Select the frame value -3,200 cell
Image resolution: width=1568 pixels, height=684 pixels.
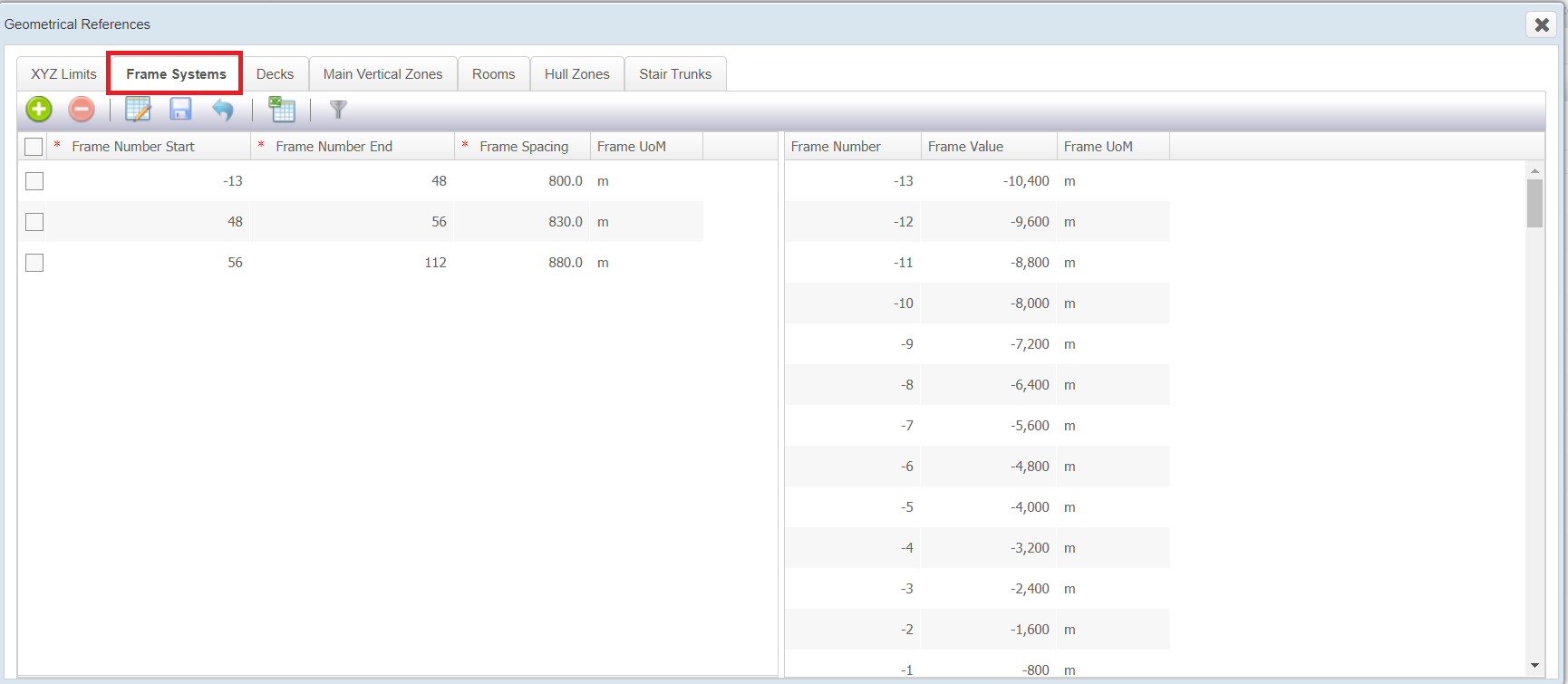coord(989,548)
